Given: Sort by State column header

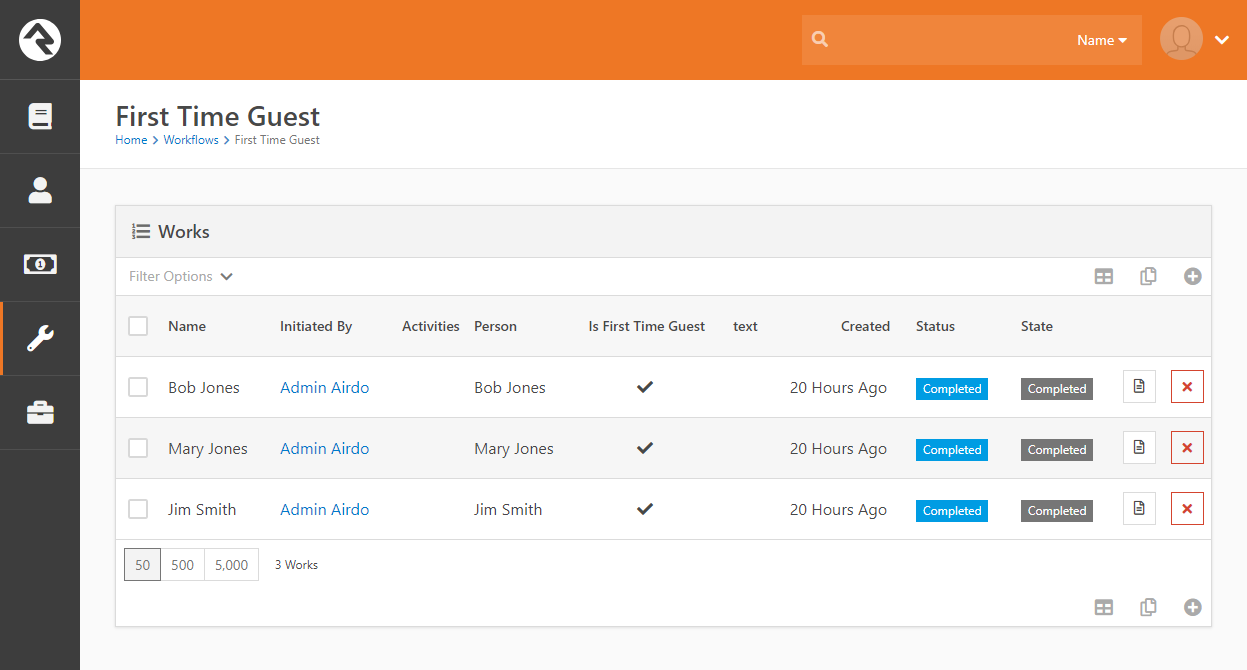Looking at the screenshot, I should [x=1037, y=326].
